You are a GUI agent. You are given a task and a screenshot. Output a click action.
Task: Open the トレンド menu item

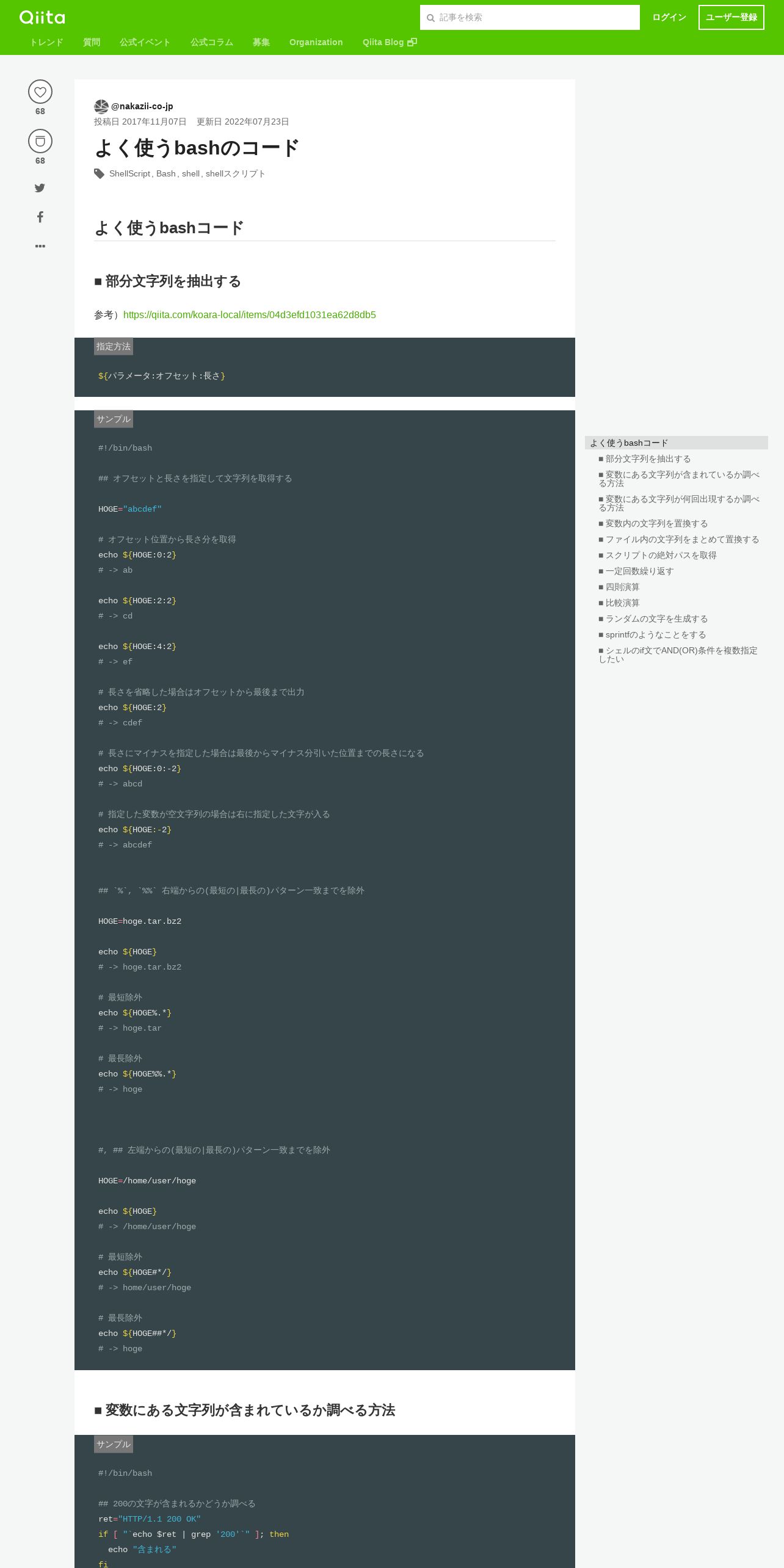point(46,42)
